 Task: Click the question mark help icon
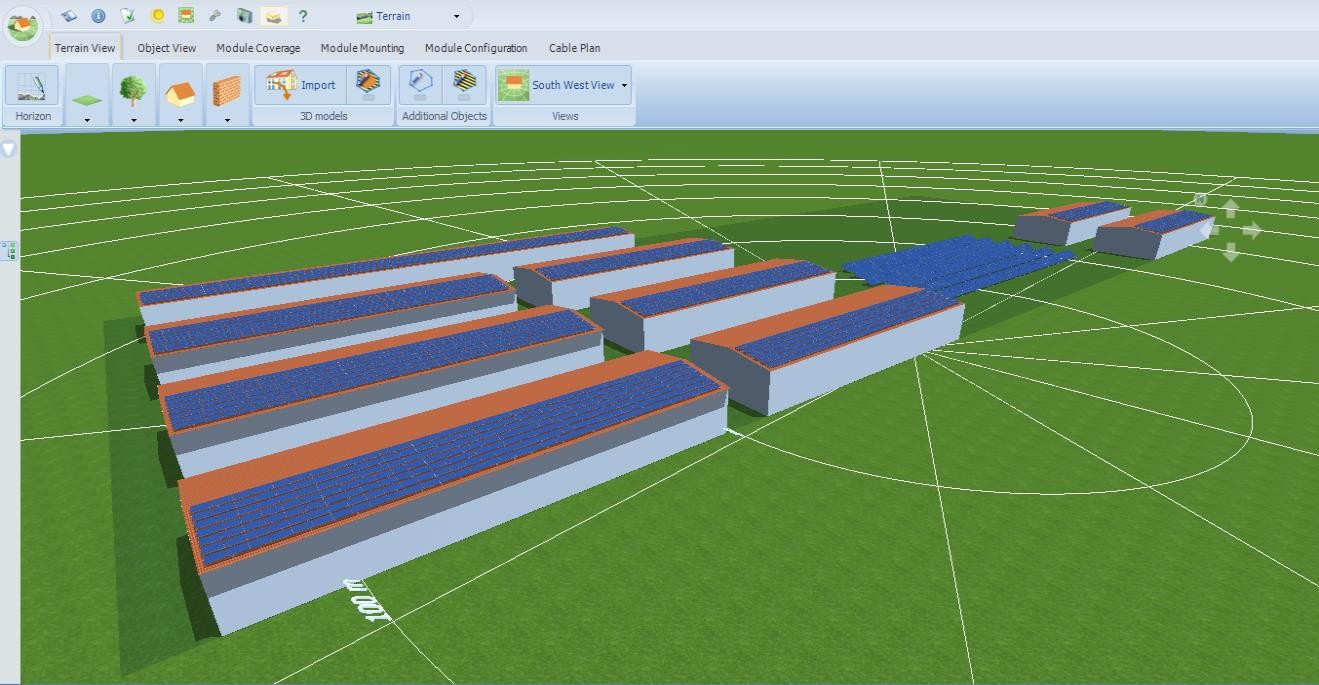pyautogui.click(x=303, y=16)
